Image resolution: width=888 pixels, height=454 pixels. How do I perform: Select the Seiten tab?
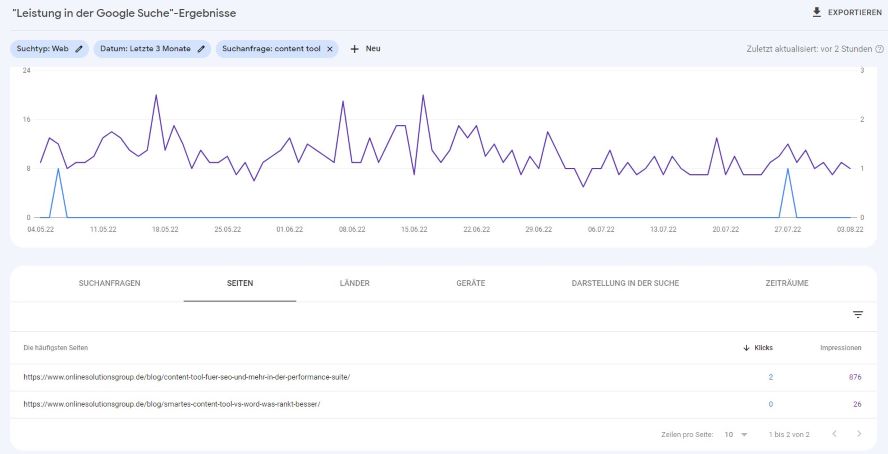[x=240, y=283]
